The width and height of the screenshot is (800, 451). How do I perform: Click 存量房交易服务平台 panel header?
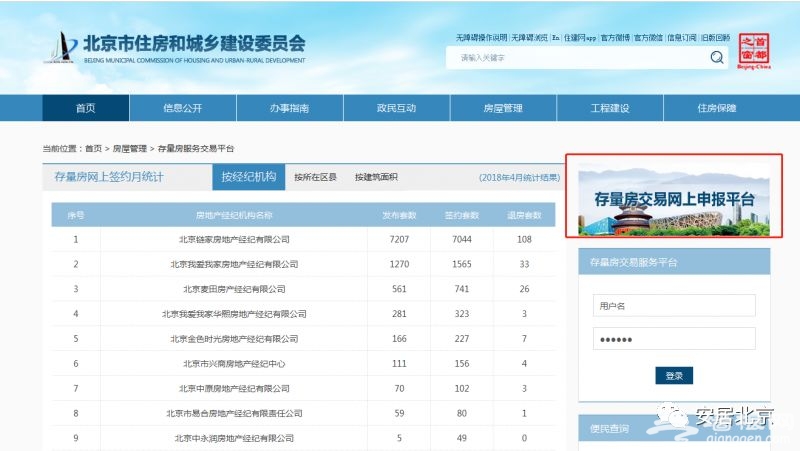click(x=674, y=262)
